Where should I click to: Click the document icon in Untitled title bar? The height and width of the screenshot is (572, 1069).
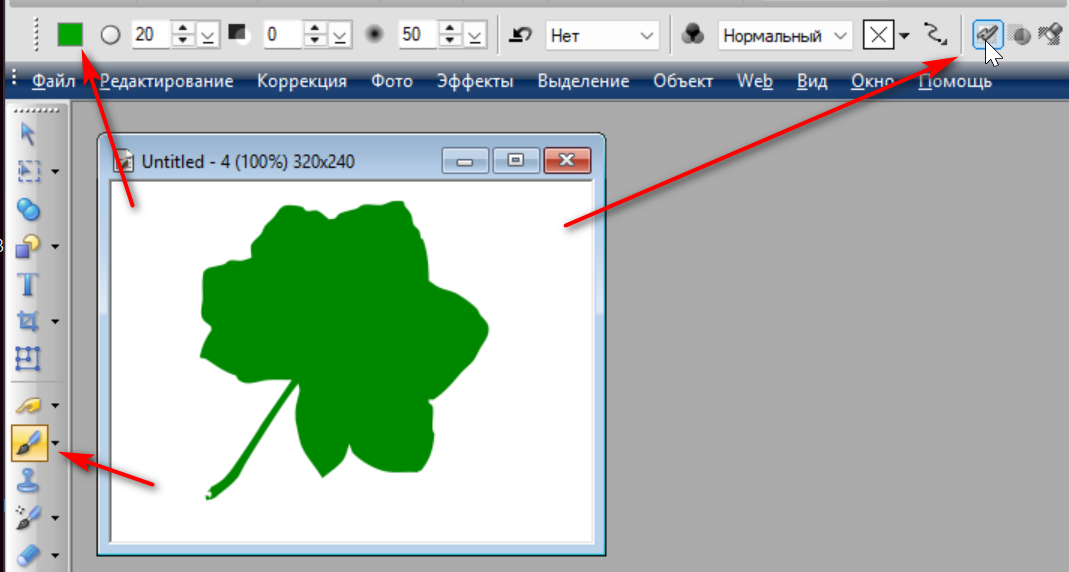click(x=123, y=161)
